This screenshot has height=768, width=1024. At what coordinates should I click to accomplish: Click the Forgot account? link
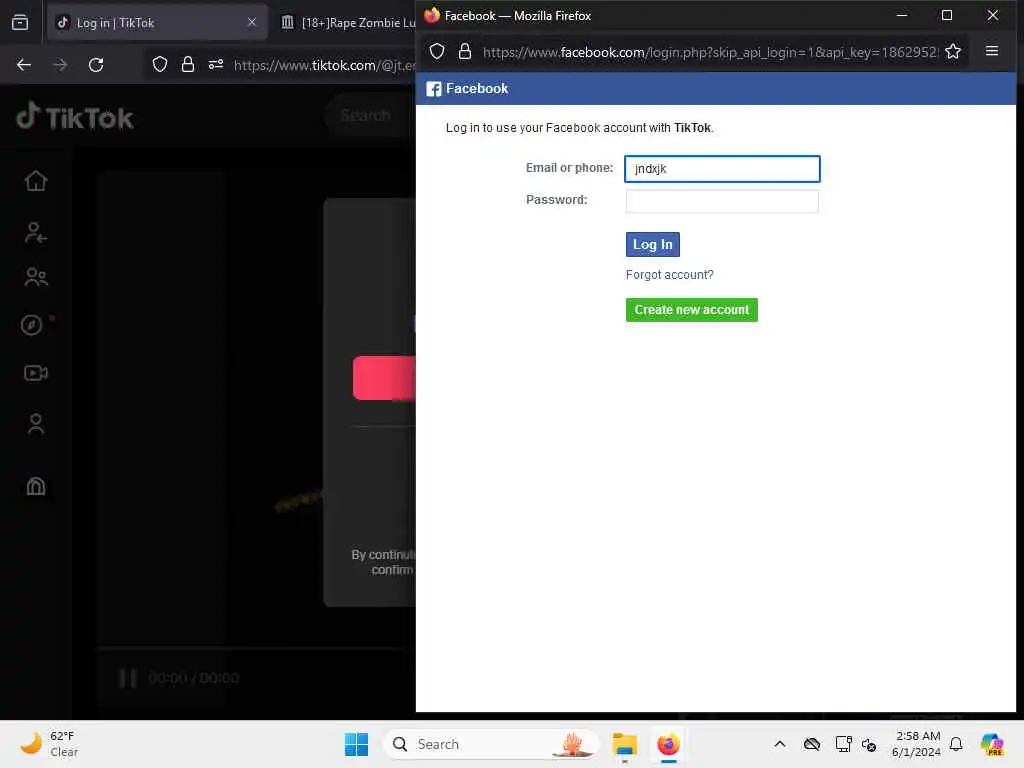click(669, 275)
